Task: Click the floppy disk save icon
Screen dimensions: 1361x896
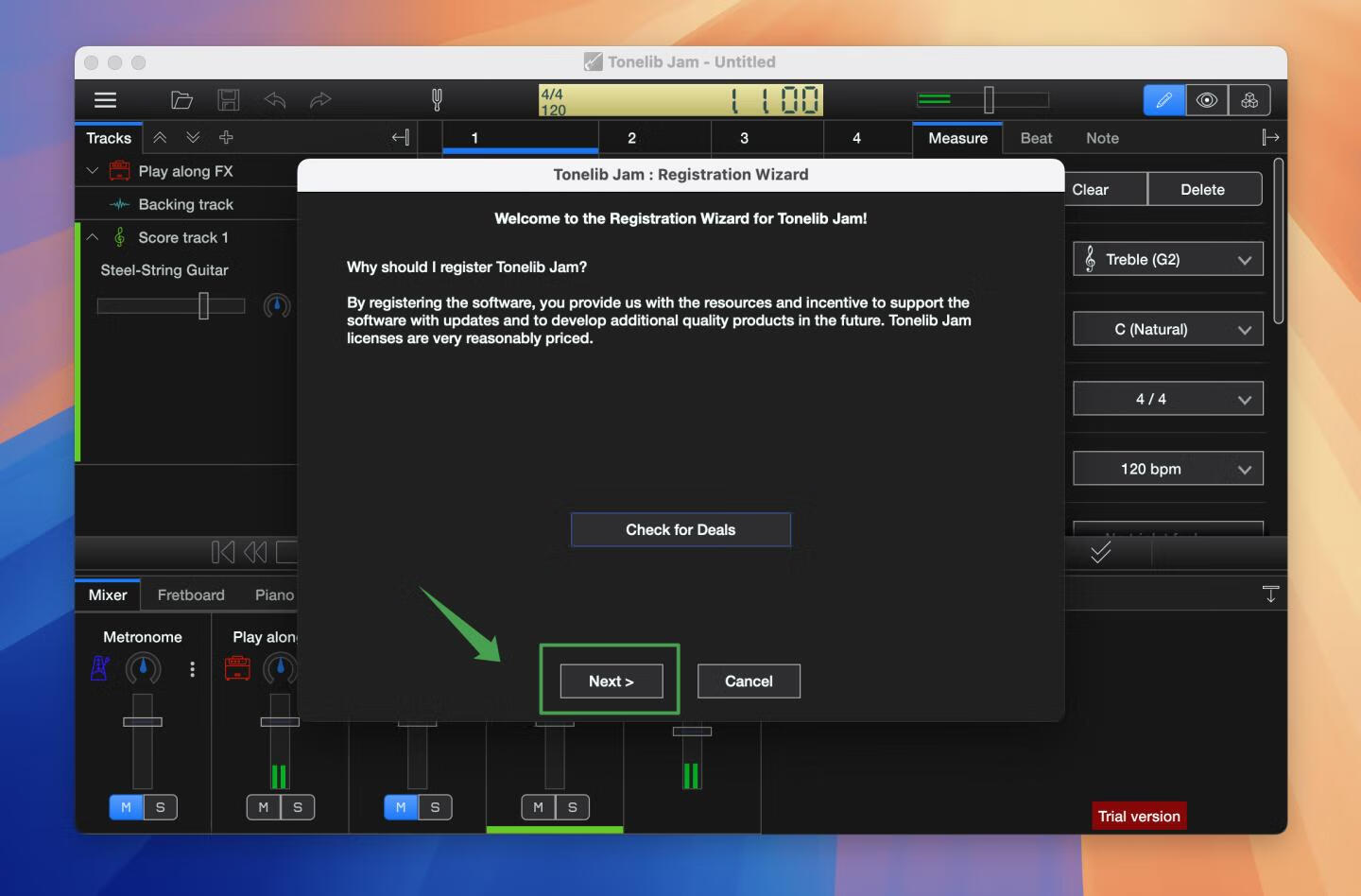Action: pyautogui.click(x=229, y=100)
